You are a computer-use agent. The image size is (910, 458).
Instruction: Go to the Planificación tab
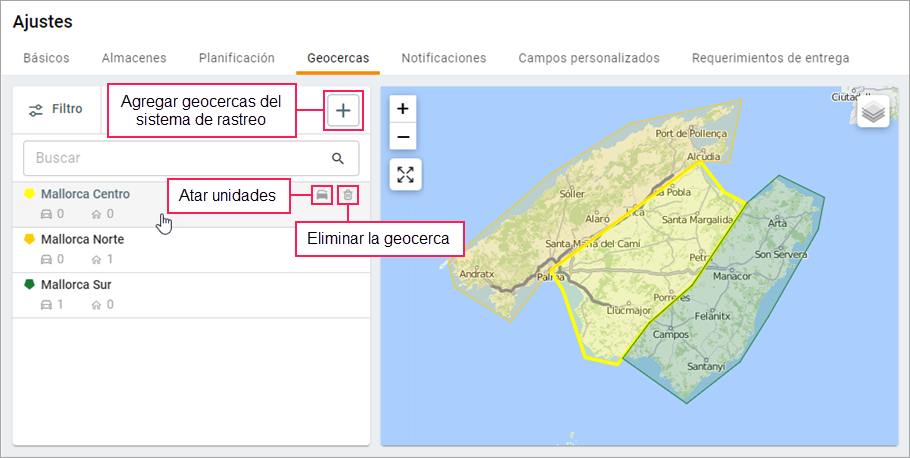tap(236, 58)
